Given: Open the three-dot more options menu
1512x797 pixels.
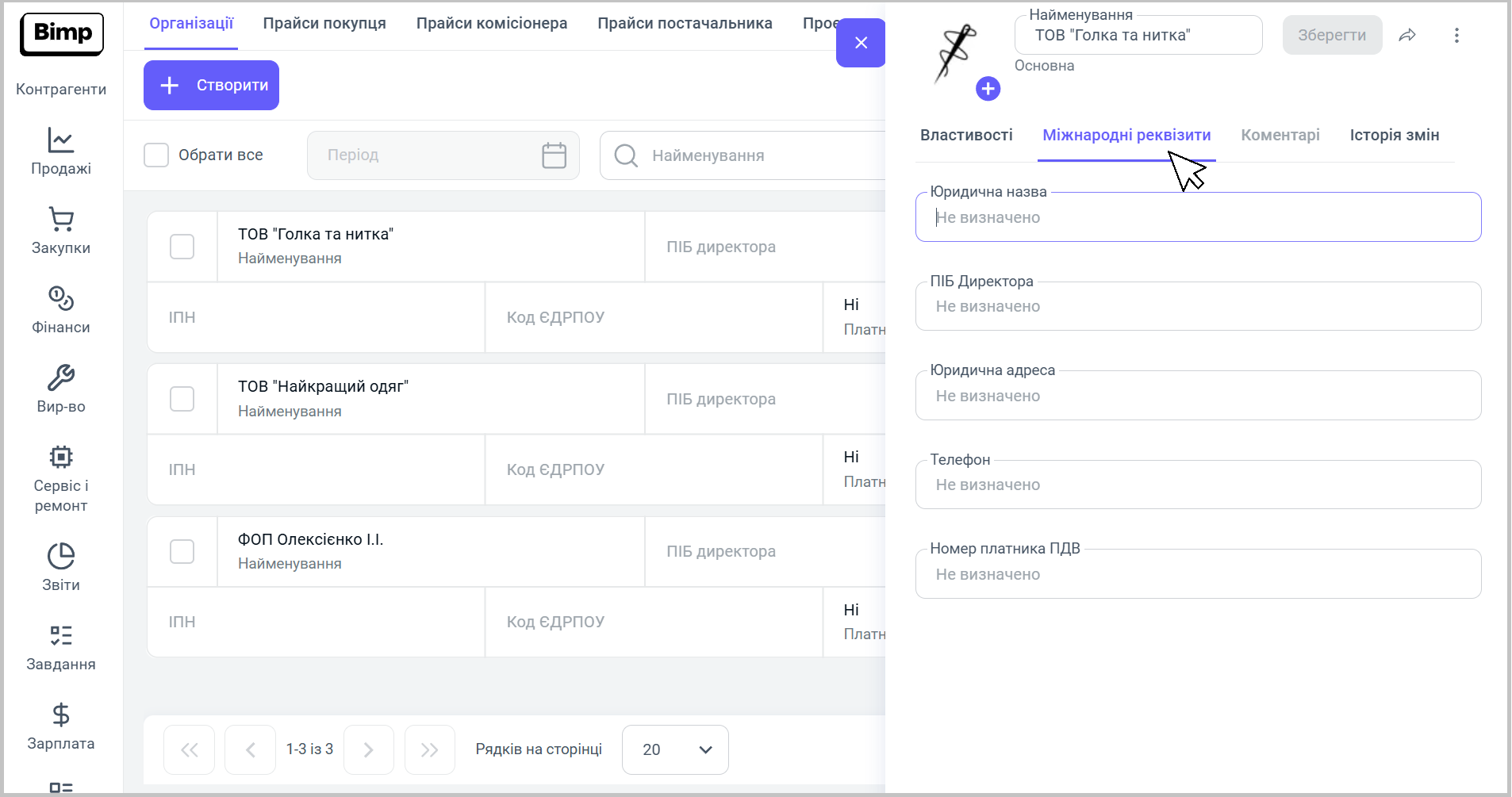Looking at the screenshot, I should tap(1456, 36).
